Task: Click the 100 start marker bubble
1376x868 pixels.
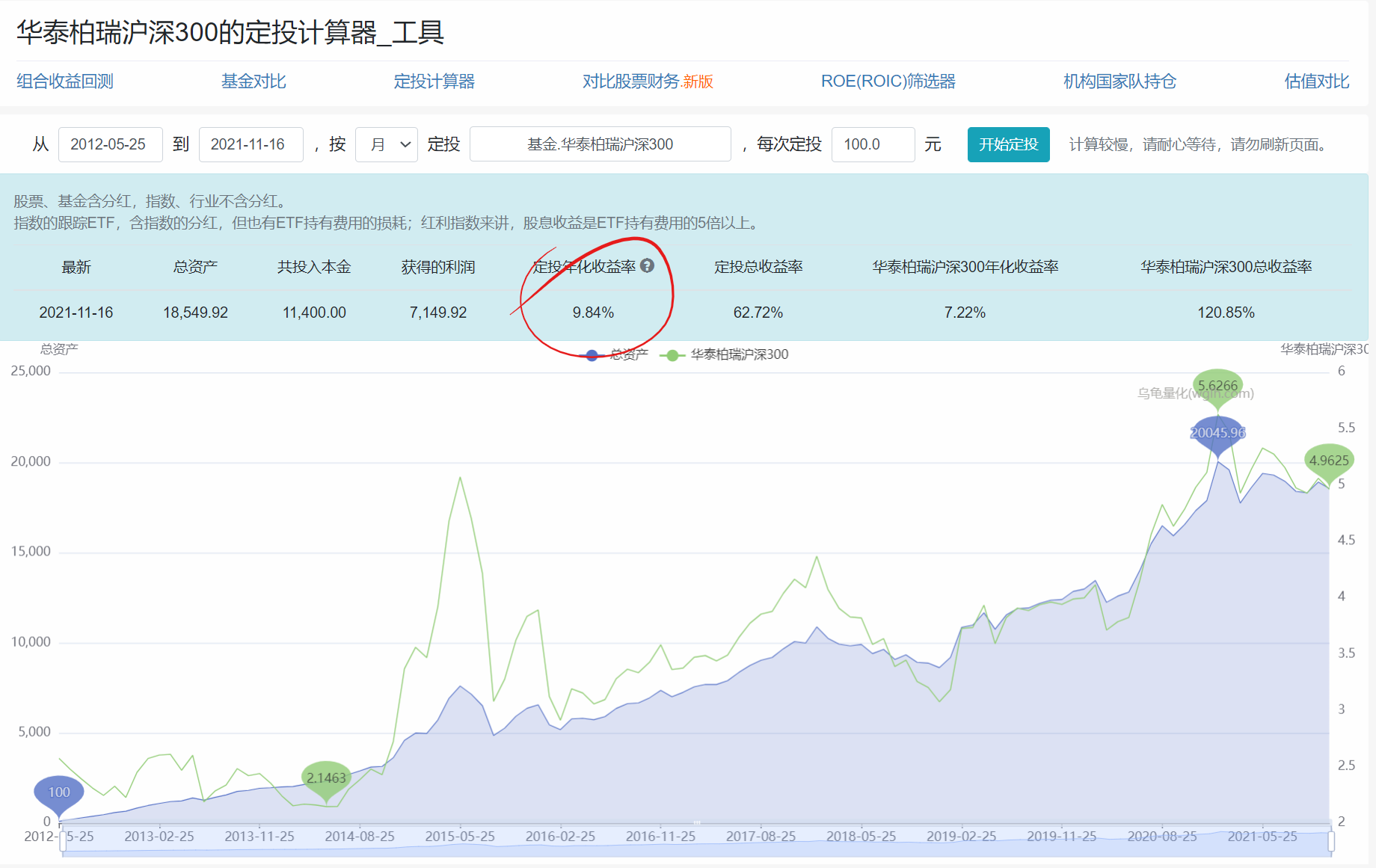Action: [x=59, y=792]
